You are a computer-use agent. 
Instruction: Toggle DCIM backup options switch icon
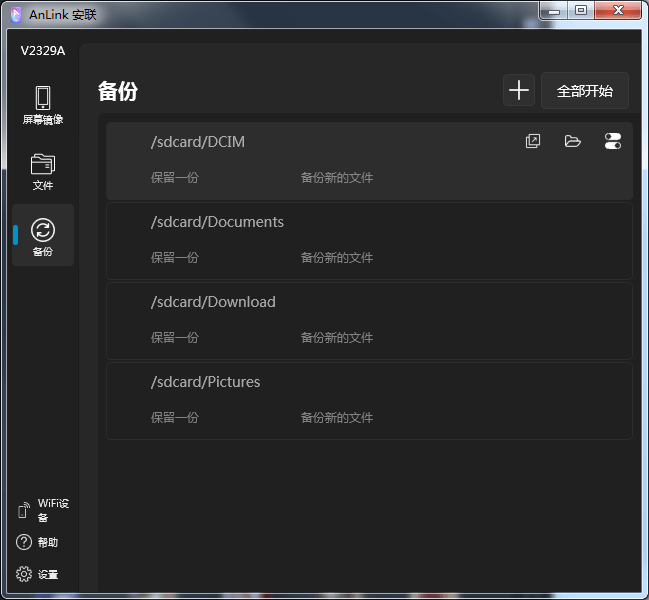[x=613, y=141]
